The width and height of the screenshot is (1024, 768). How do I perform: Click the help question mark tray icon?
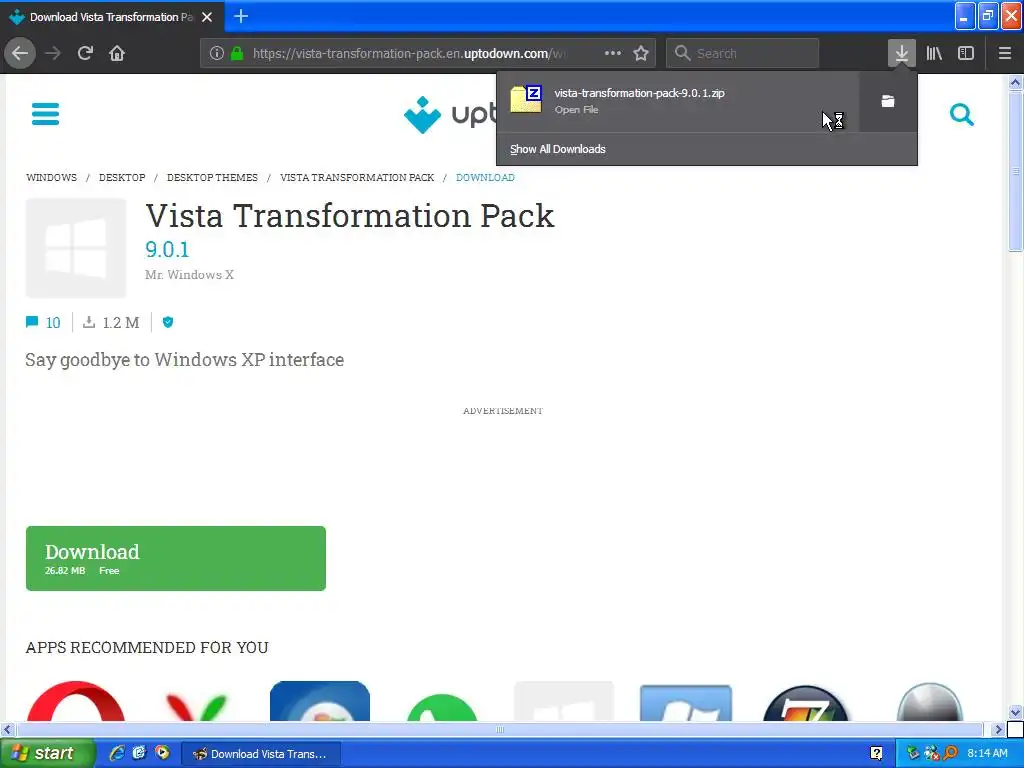click(876, 754)
